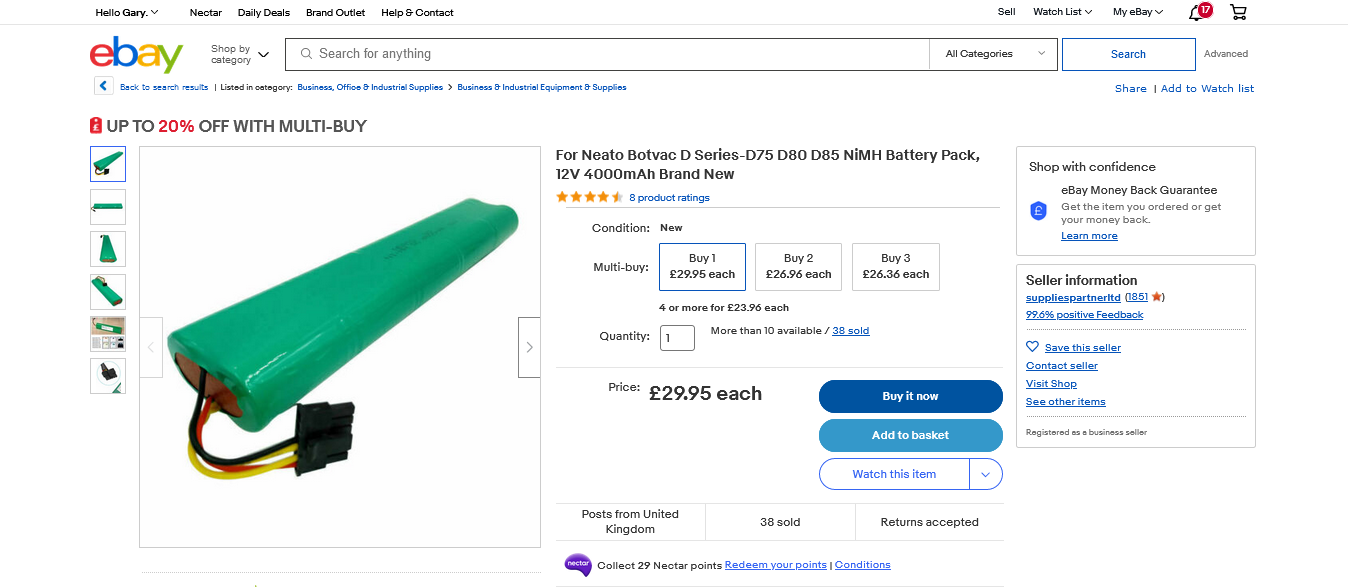The image size is (1348, 587).
Task: Open the notifications bell icon
Action: 1195,12
